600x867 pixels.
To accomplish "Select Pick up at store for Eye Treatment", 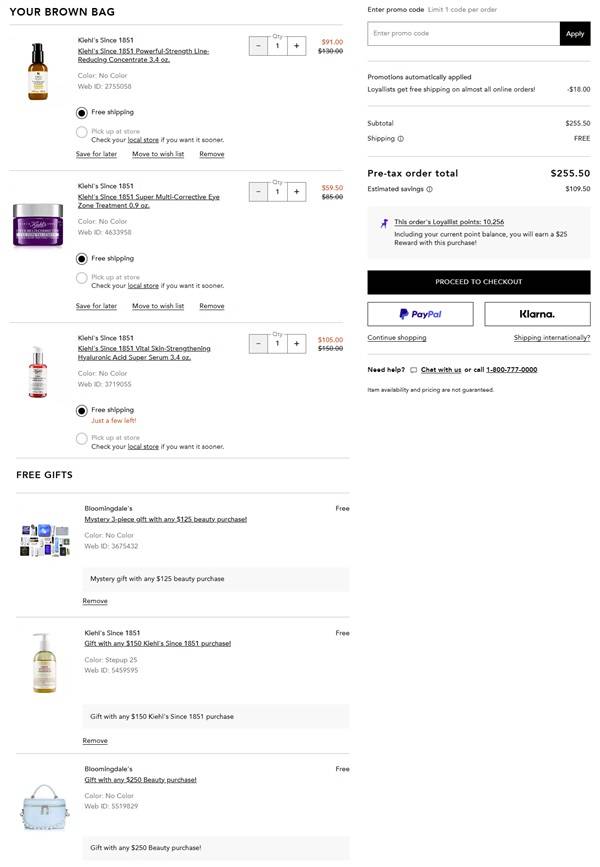I will point(82,277).
